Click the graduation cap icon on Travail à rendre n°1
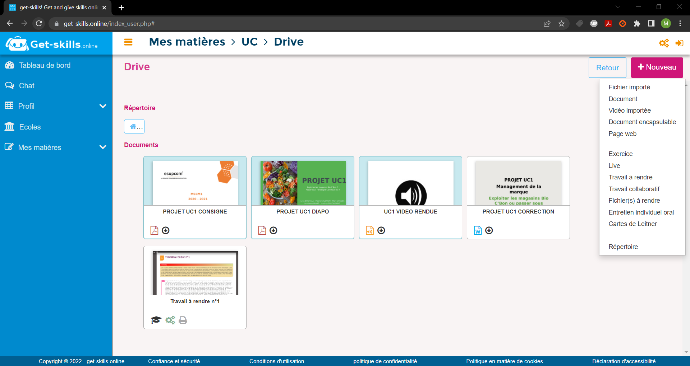Screen dimensions: 690x366 point(156,320)
